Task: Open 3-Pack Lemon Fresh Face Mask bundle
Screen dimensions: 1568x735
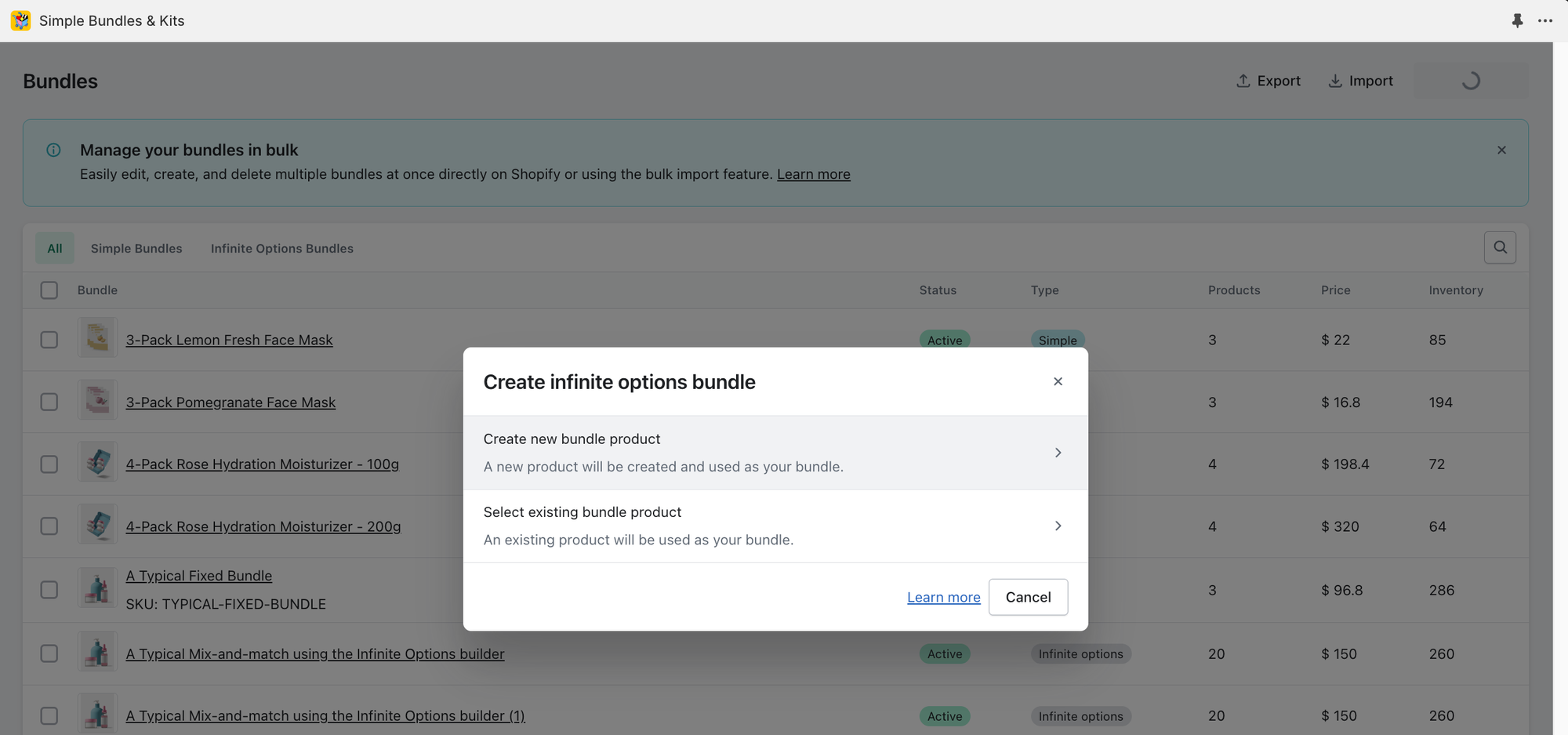Action: (229, 340)
